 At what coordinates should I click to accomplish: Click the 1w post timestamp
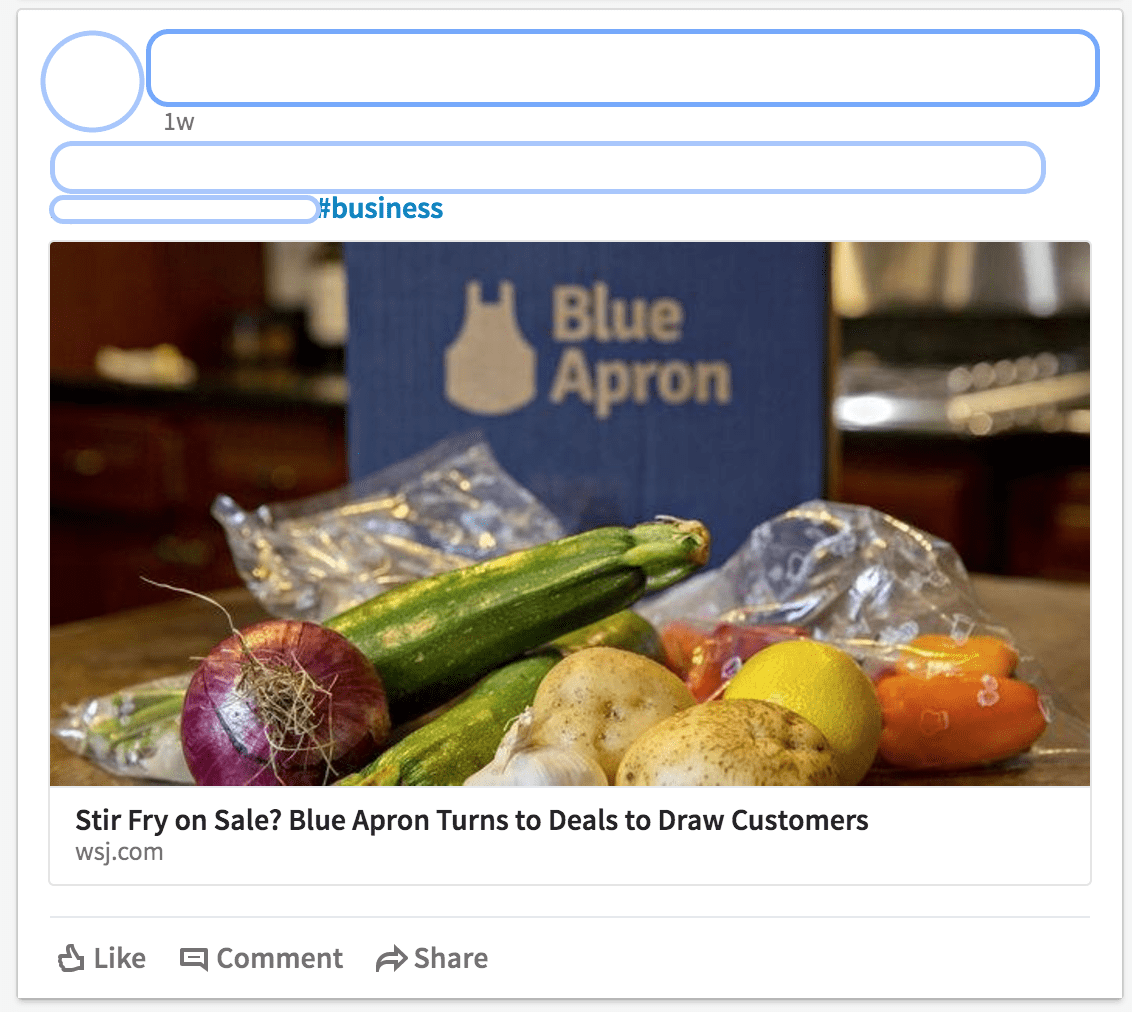(x=178, y=122)
